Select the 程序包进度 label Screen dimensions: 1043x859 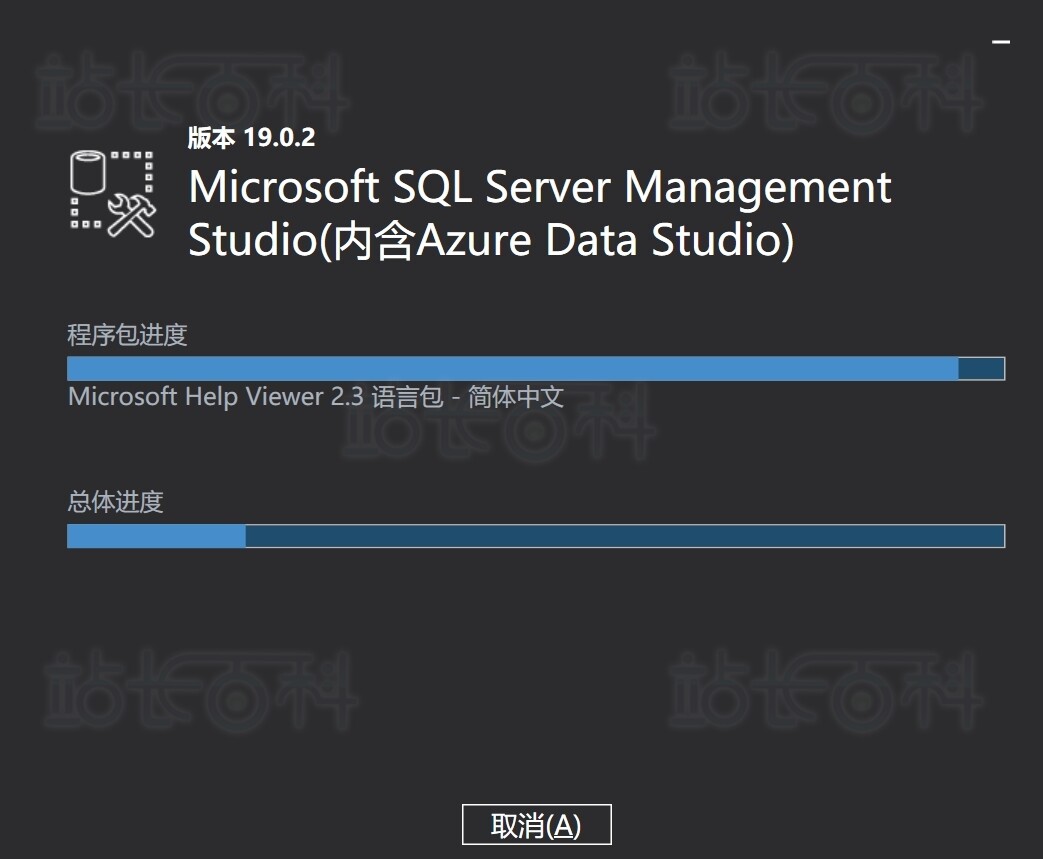point(127,335)
